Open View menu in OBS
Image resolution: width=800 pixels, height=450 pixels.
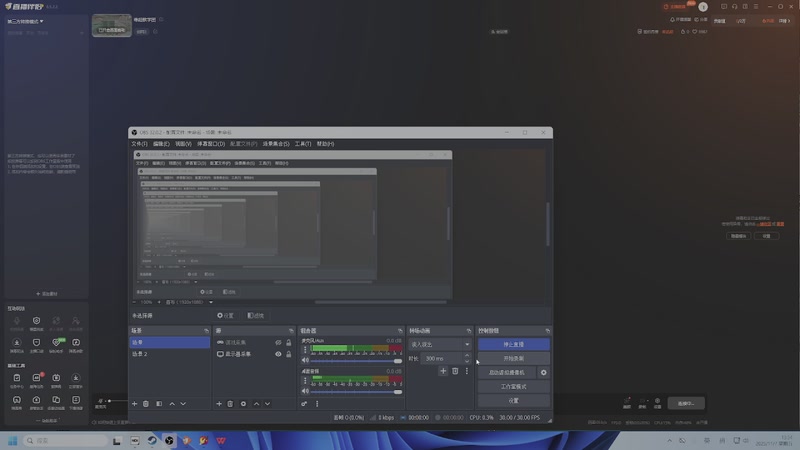coord(183,144)
